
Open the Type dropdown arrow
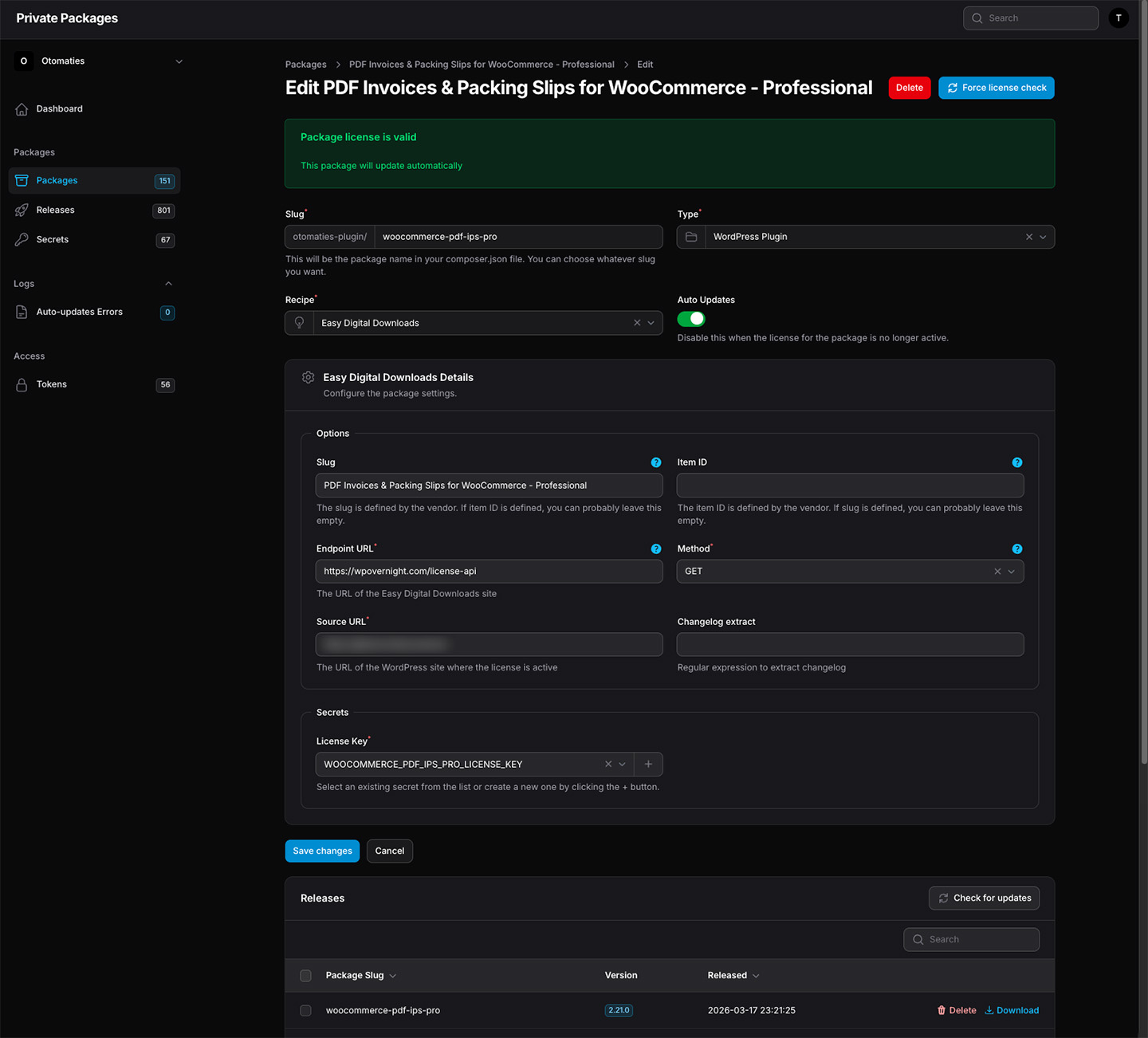[x=1043, y=237]
